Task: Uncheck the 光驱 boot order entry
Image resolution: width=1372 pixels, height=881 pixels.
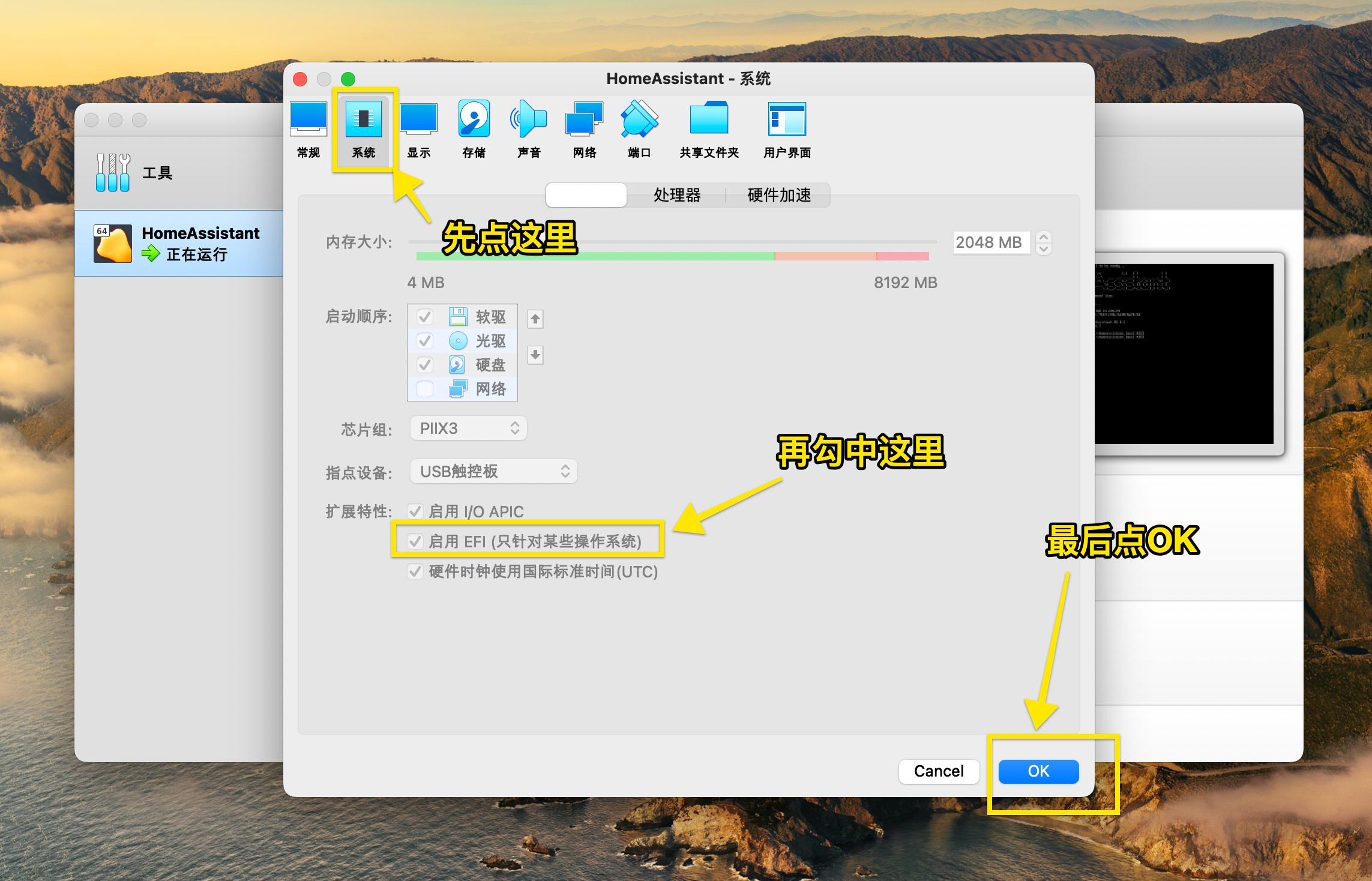Action: [x=424, y=341]
